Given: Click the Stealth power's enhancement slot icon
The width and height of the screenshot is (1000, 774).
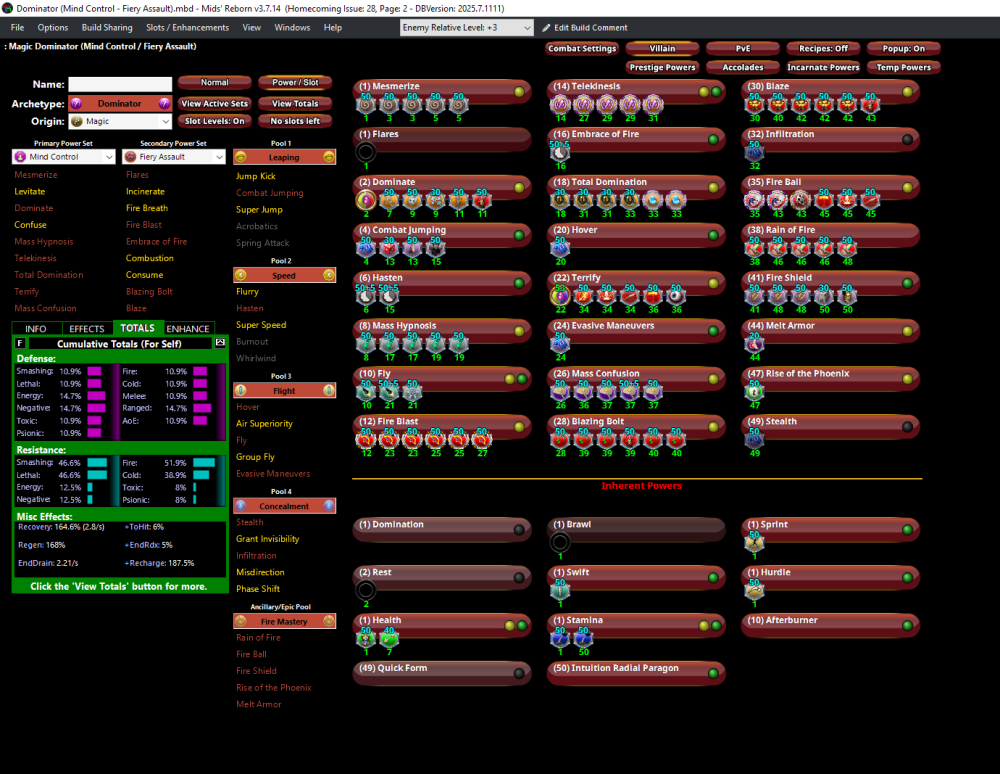Looking at the screenshot, I should tap(754, 438).
